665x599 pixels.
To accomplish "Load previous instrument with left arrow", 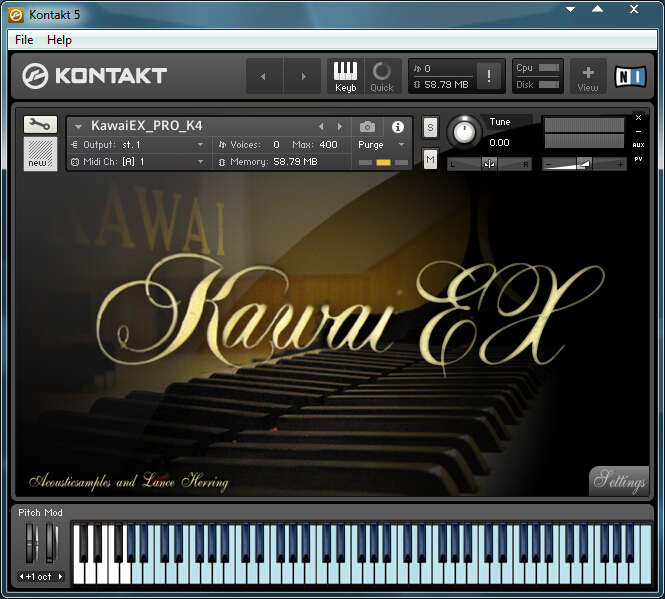I will (321, 126).
